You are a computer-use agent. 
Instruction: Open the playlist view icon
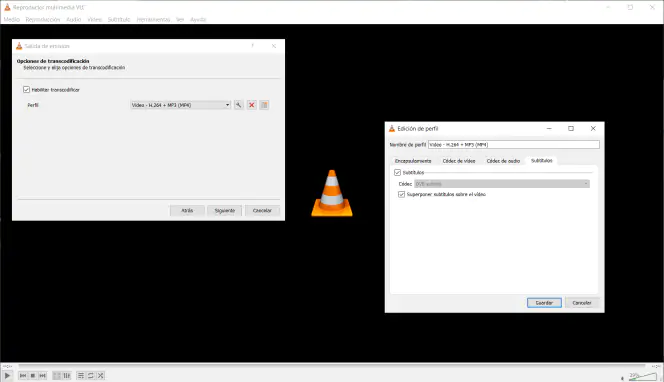[x=81, y=376]
